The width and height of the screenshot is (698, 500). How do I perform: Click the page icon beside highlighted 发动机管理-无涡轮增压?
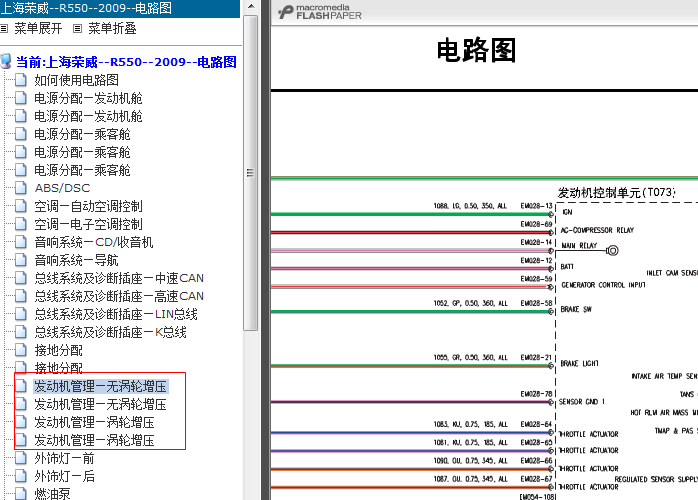coord(20,386)
